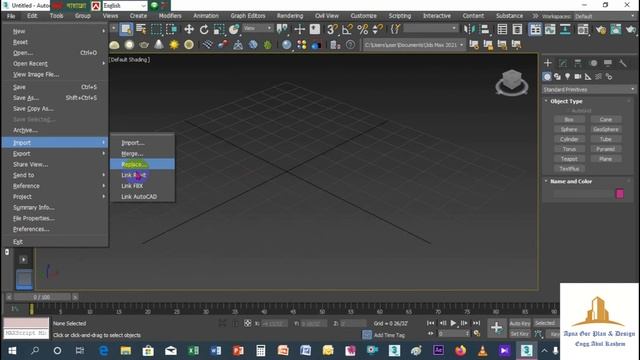This screenshot has height=360, width=640.
Task: Click the ViewCube in viewport
Action: pos(512,82)
